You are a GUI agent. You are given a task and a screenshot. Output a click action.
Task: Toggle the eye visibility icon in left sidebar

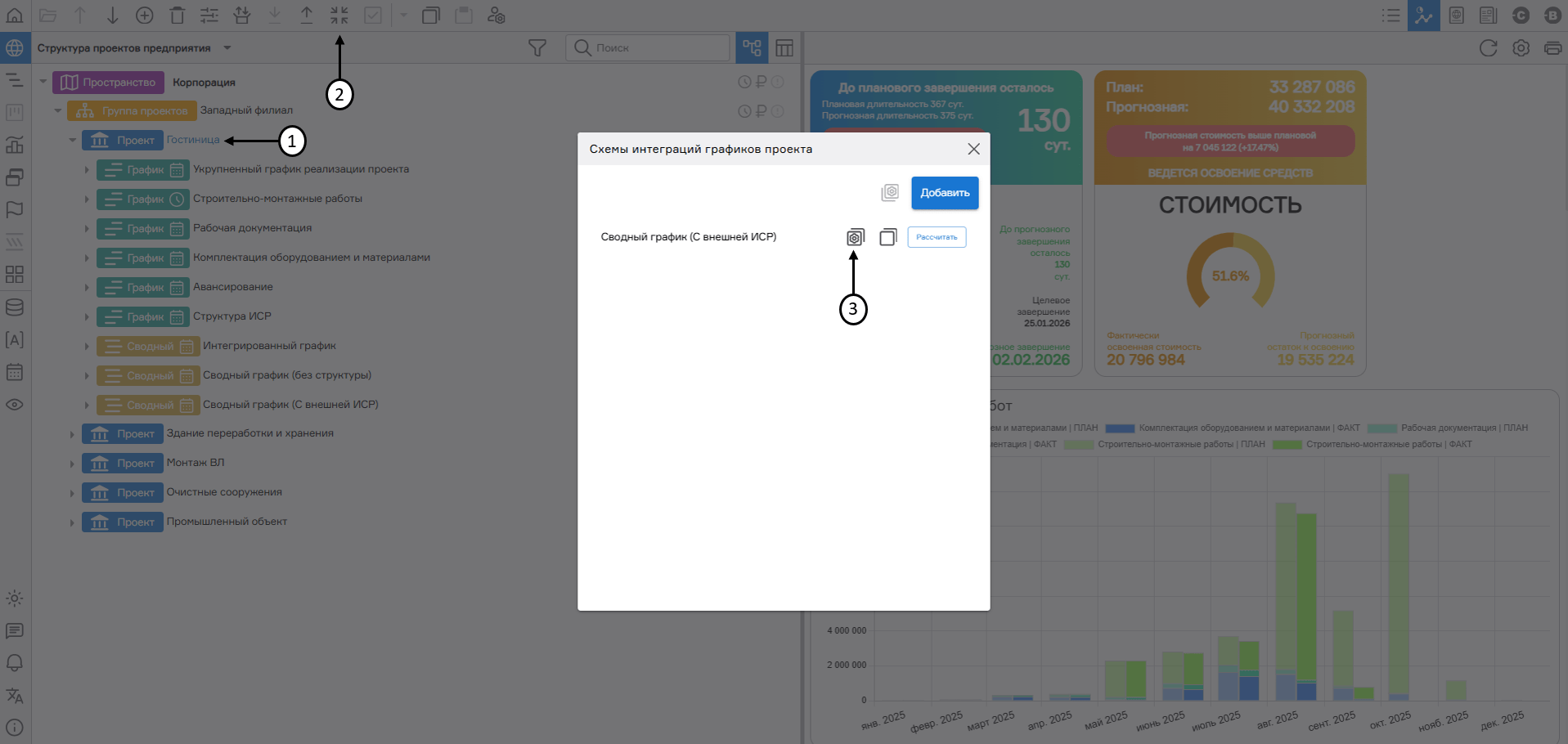pos(15,405)
